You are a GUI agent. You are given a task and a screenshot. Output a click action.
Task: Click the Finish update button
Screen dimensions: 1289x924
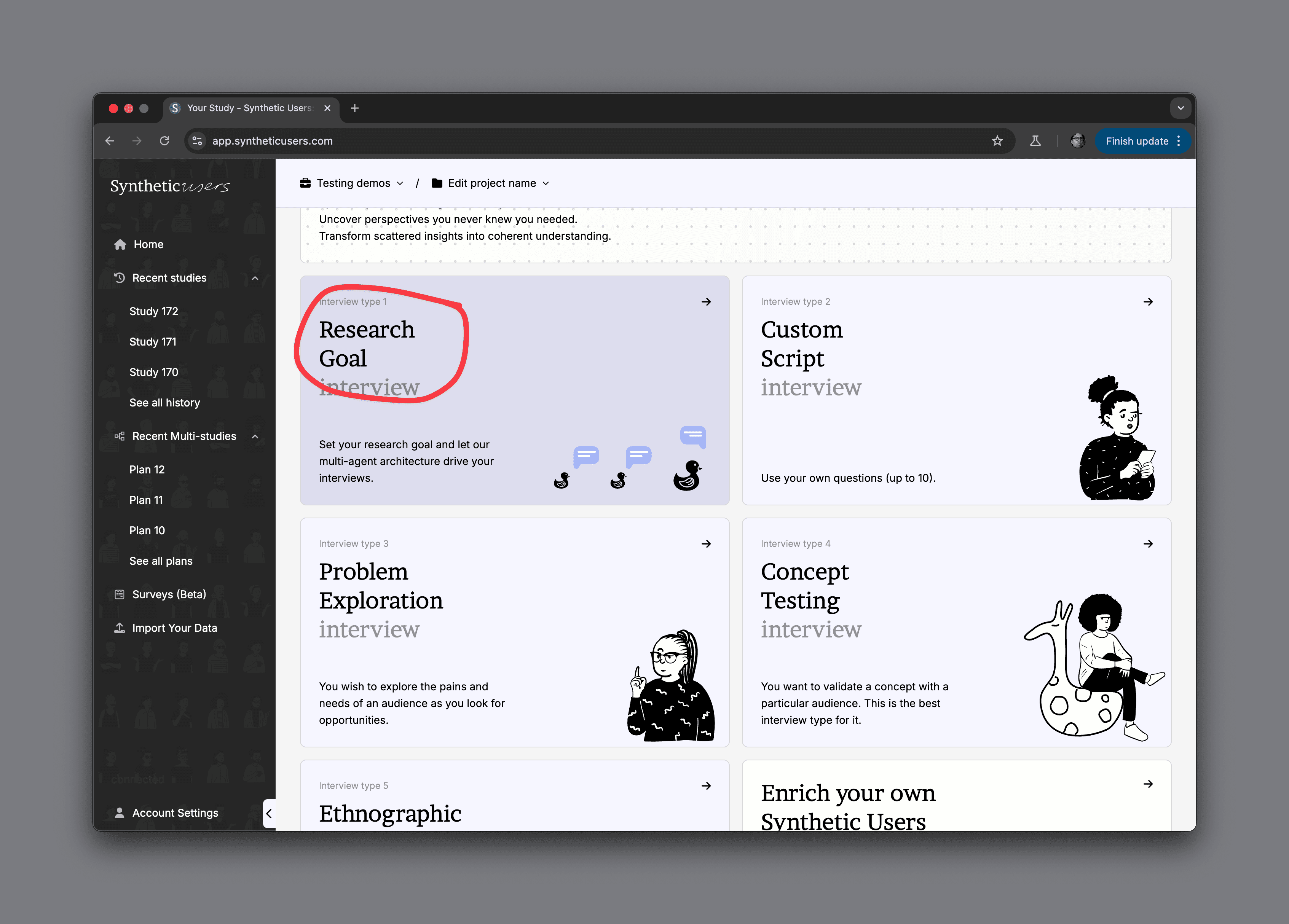pos(1137,141)
